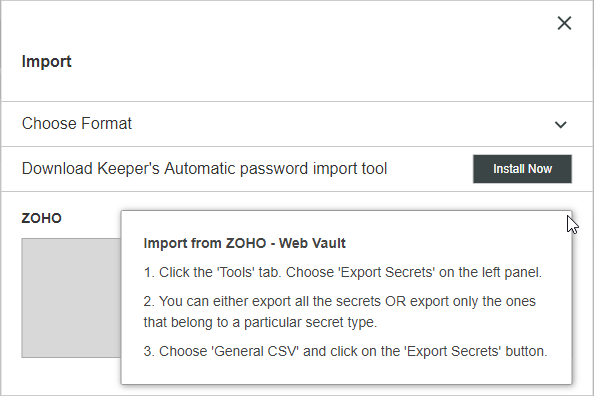Screen dimensions: 594x396
Task: Click 'Export Secrets' button mention in step 3
Action: [x=453, y=351]
